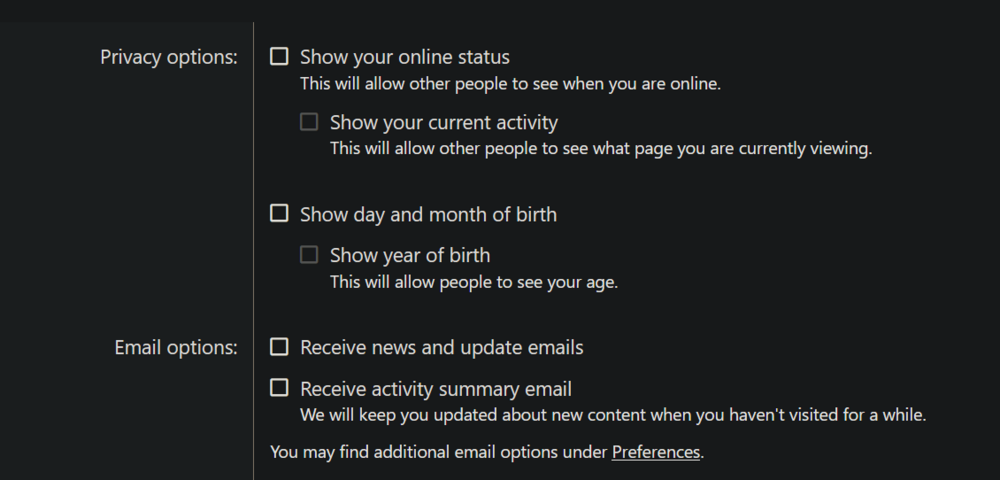The height and width of the screenshot is (480, 1000).
Task: Click the 'see your age' description text
Action: (x=474, y=282)
